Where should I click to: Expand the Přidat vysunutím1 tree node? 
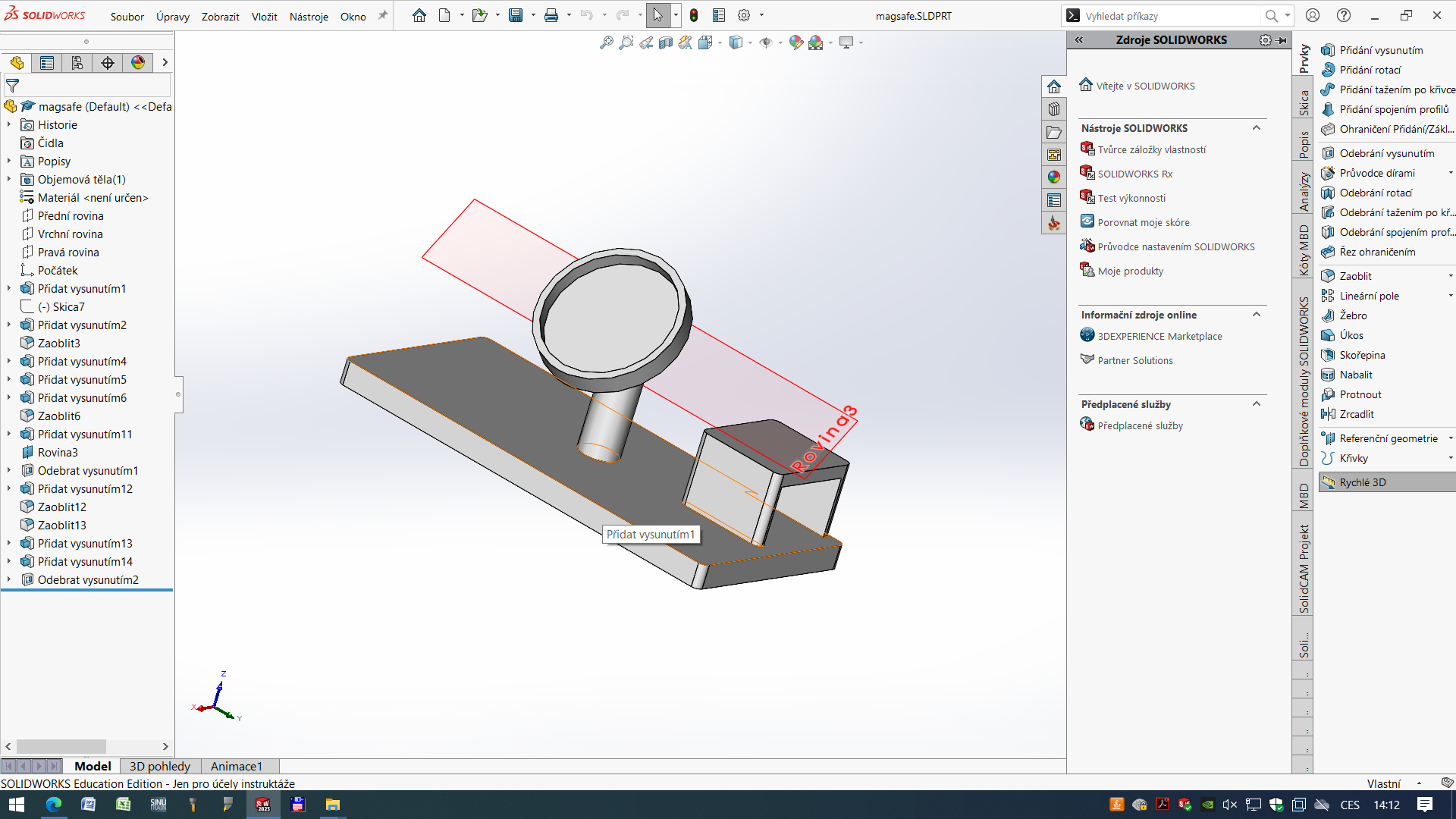click(9, 288)
